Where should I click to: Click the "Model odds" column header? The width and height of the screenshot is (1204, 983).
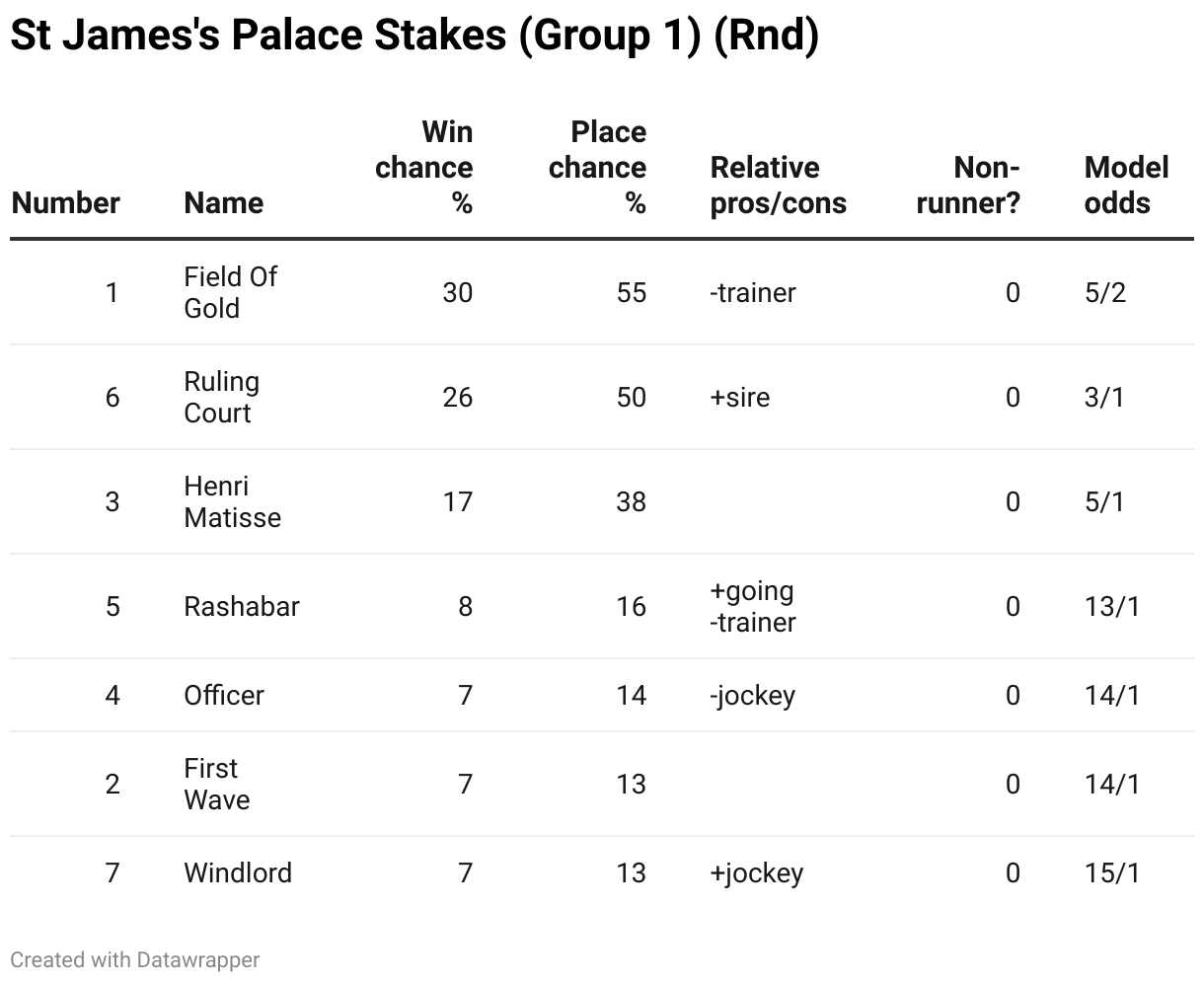(x=1126, y=186)
